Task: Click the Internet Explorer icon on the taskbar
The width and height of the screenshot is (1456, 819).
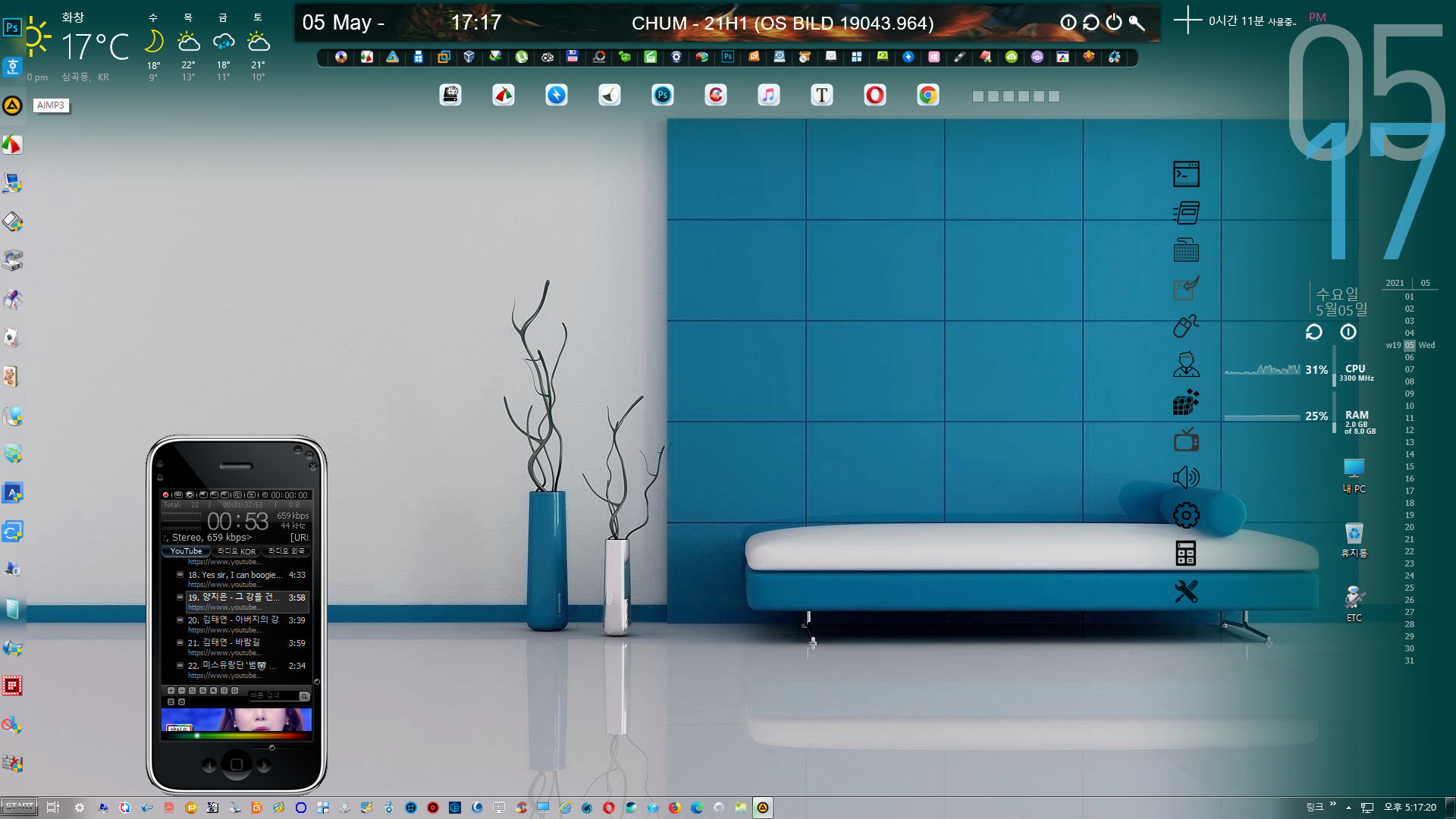Action: pyautogui.click(x=565, y=808)
